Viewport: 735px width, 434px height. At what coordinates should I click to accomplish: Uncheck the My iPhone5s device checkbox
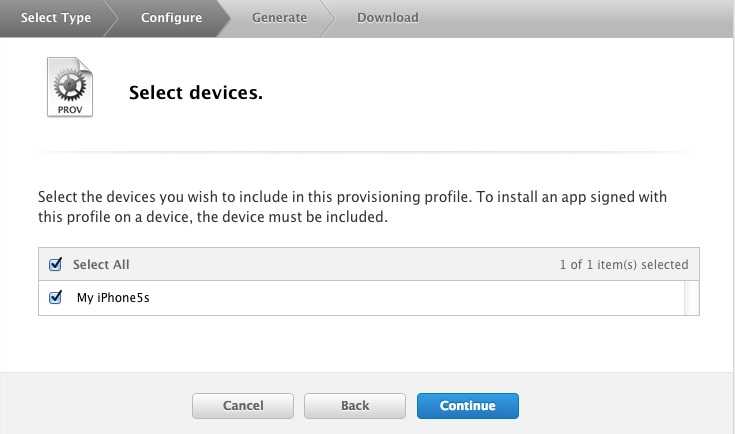pos(56,297)
